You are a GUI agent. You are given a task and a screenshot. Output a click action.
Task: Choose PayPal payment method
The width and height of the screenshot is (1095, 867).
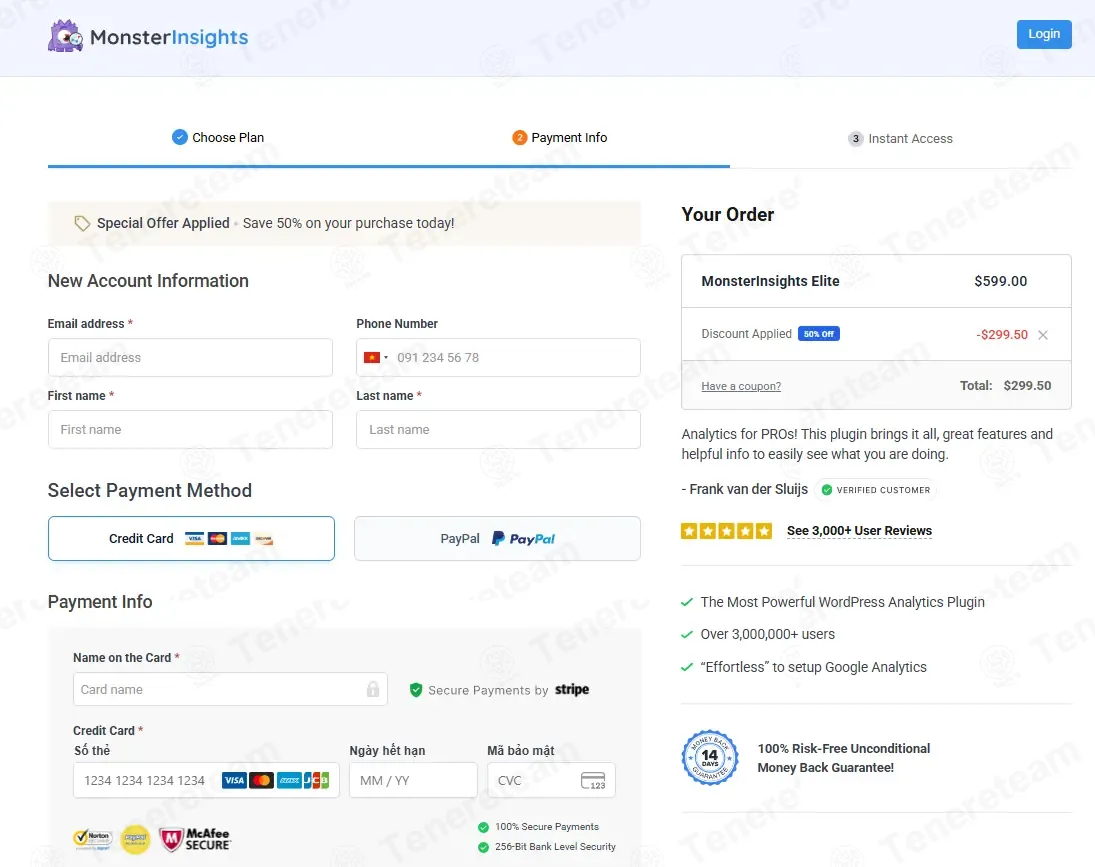(x=497, y=538)
